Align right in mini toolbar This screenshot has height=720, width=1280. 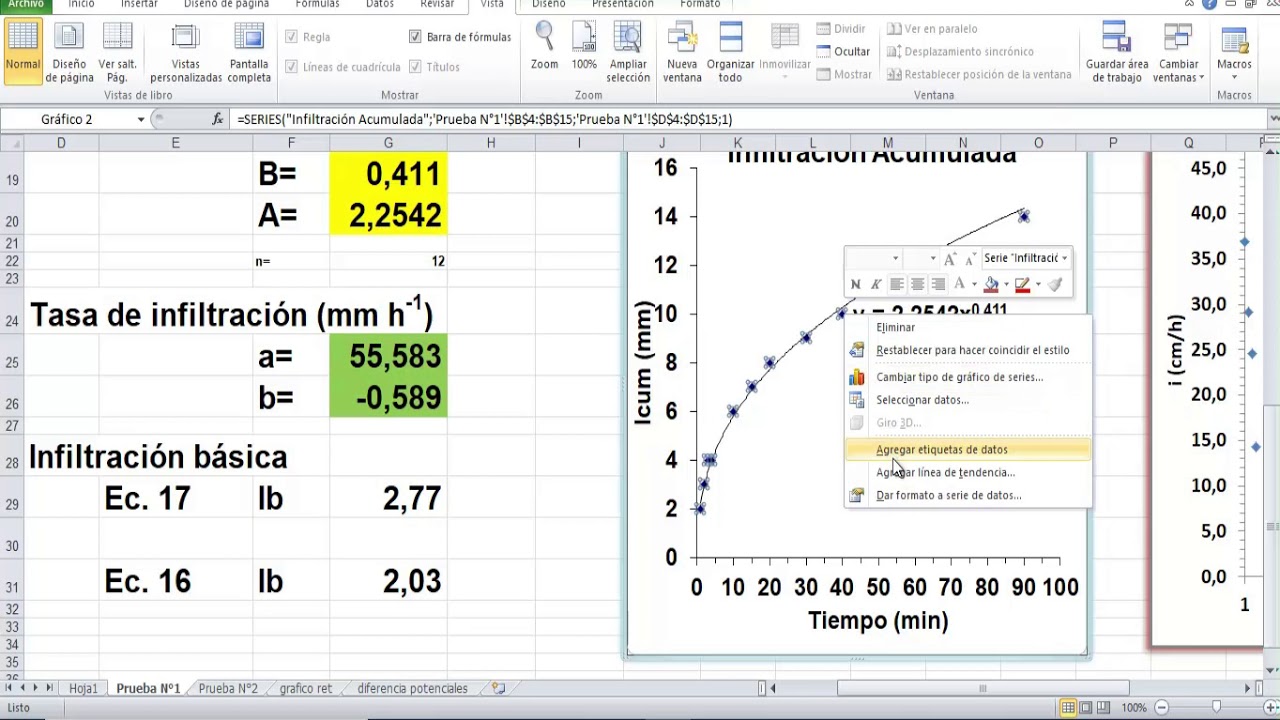point(938,285)
